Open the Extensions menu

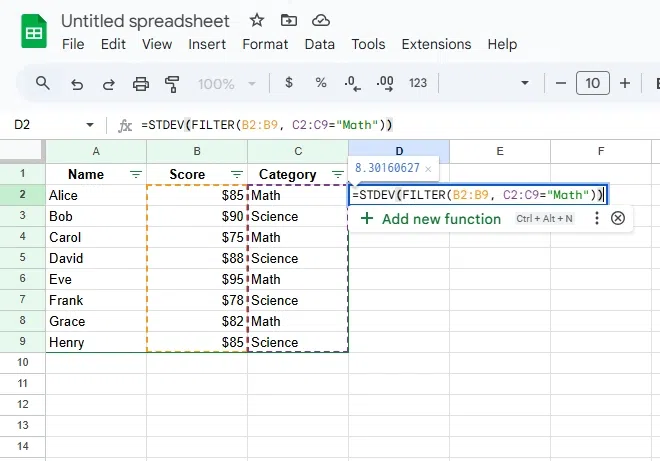click(x=436, y=44)
